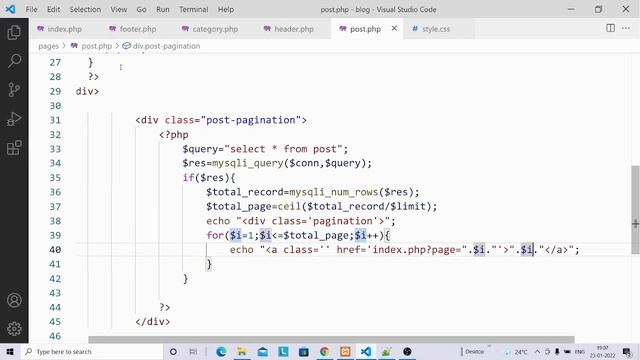Click line number 40 in gutter
The image size is (640, 360).
tap(55, 250)
